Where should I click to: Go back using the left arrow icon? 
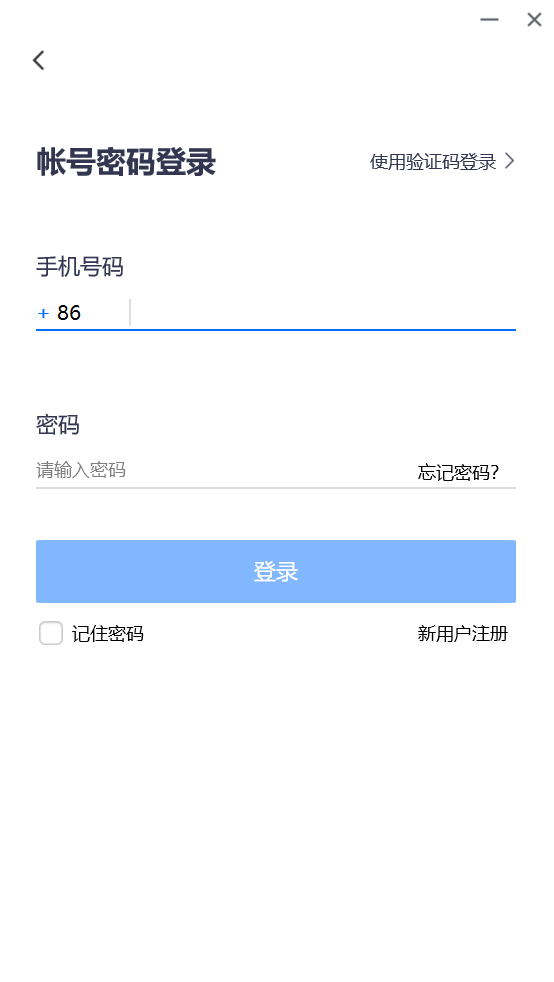39,60
